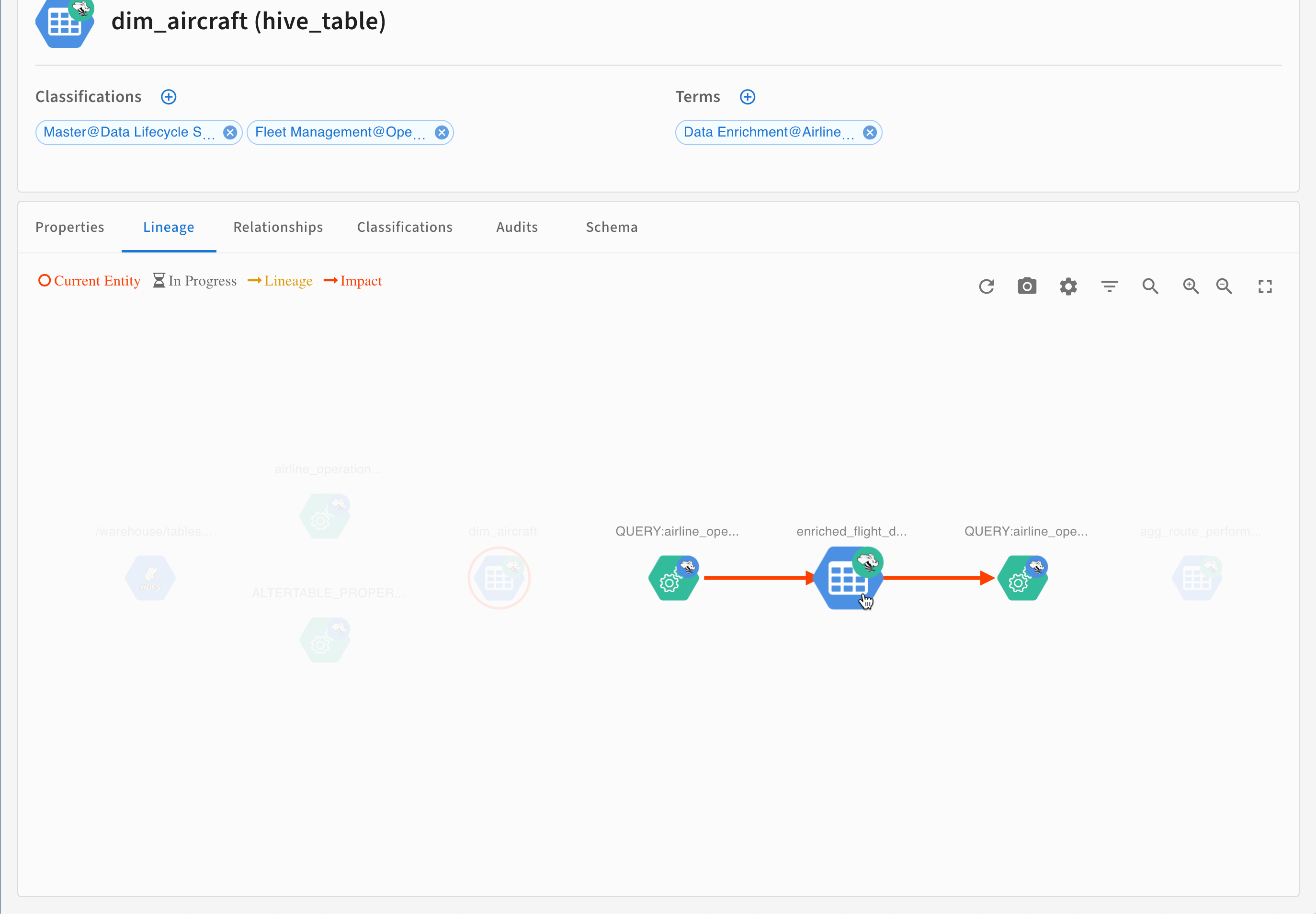Remove the Data Enrichment term tag
Image resolution: width=1316 pixels, height=914 pixels.
pos(870,133)
